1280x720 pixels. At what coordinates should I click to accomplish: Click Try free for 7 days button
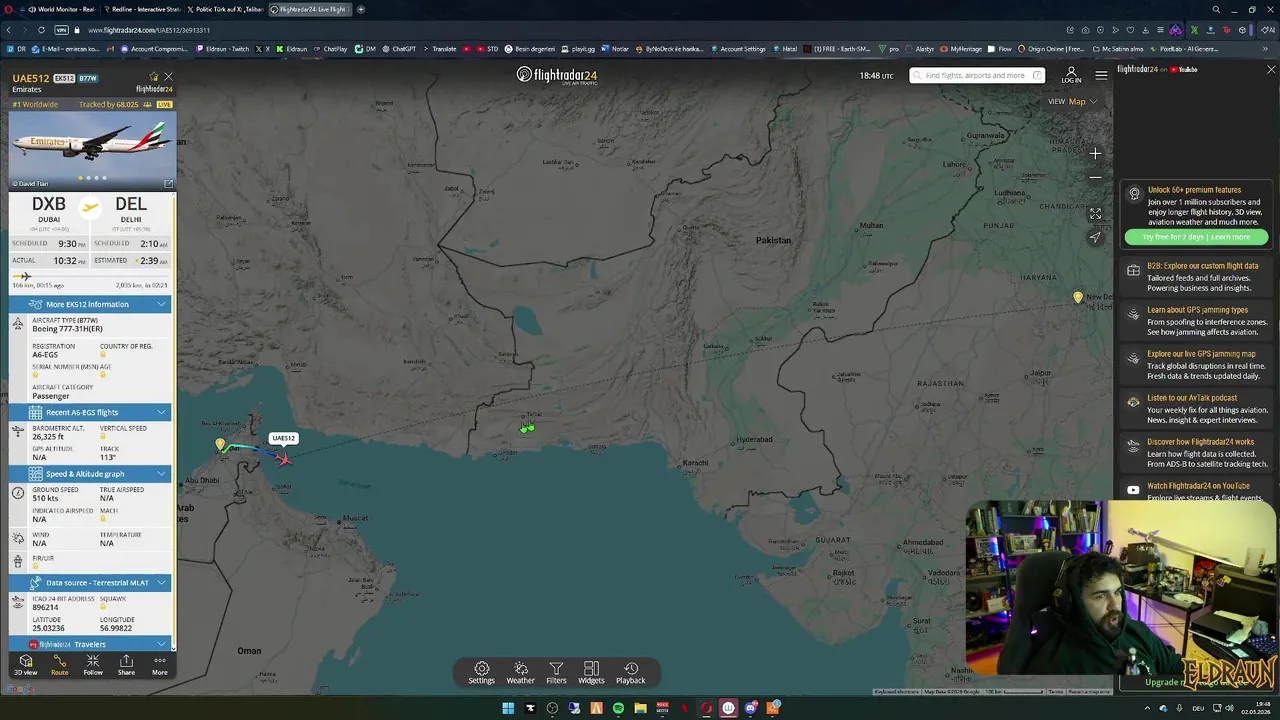[x=1196, y=237]
